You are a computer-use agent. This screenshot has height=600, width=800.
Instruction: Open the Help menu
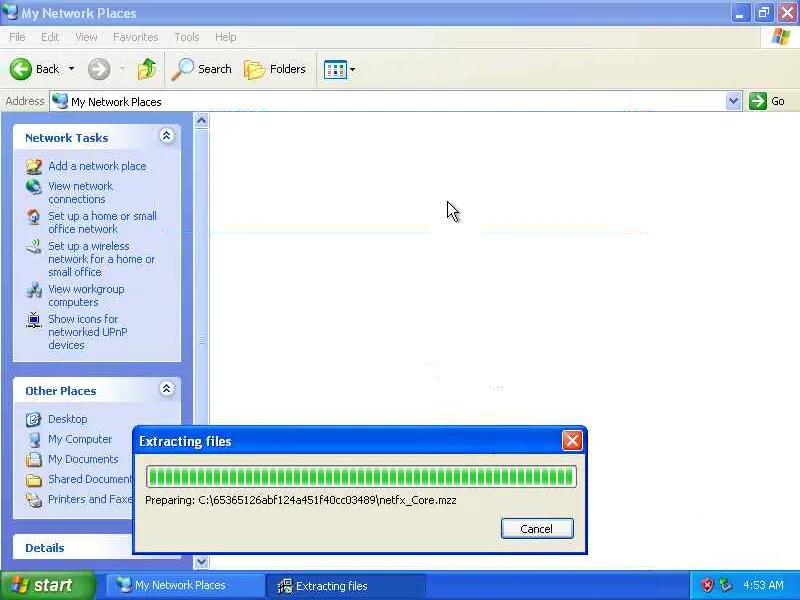pos(226,37)
